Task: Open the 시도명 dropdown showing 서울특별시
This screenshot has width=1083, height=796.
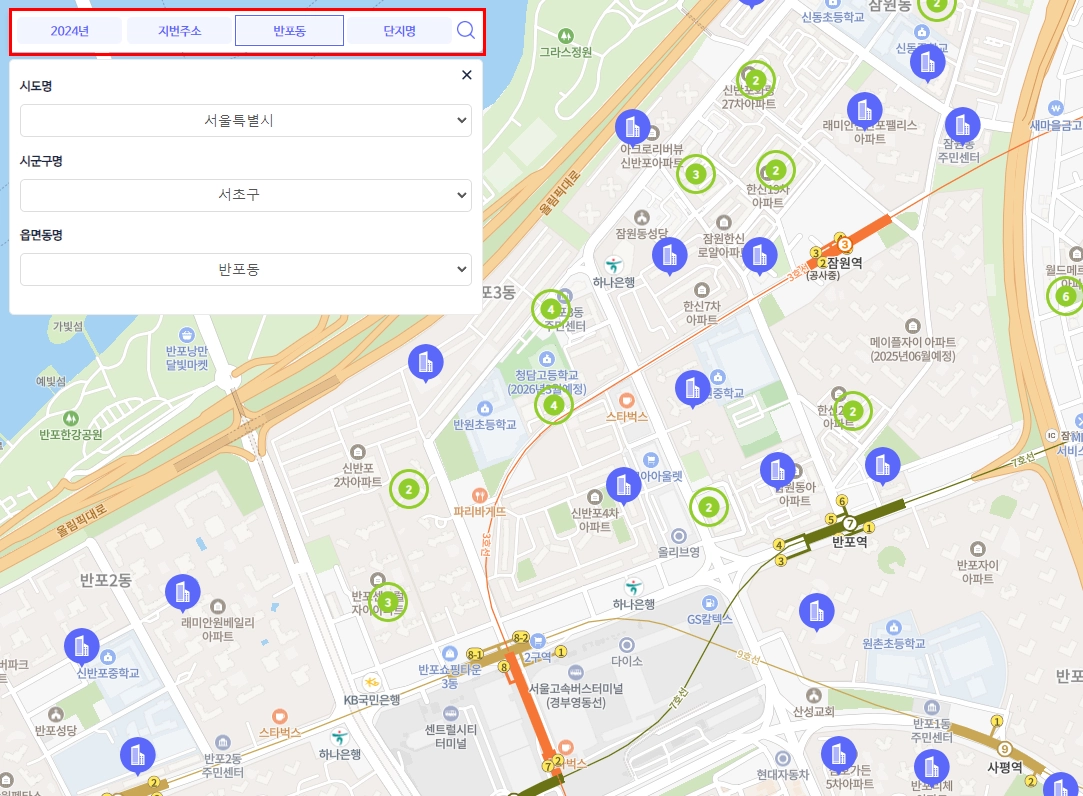Action: pyautogui.click(x=245, y=120)
